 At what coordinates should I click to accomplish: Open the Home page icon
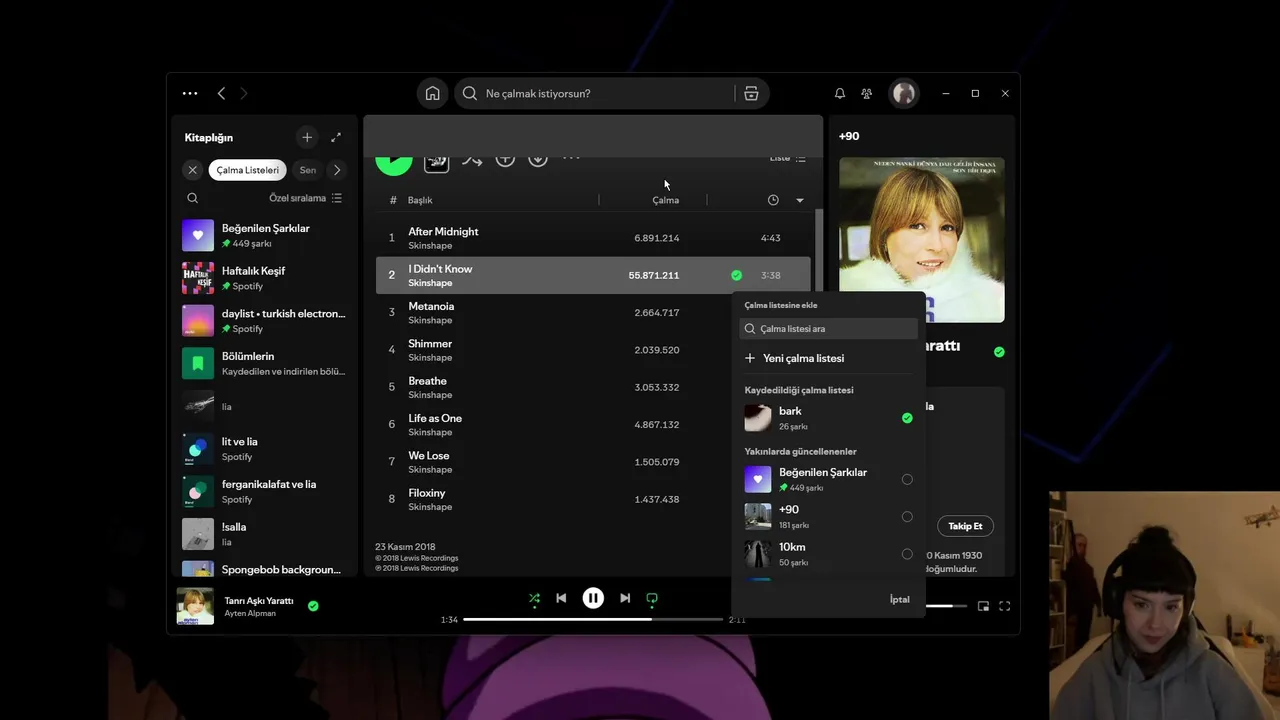[432, 93]
